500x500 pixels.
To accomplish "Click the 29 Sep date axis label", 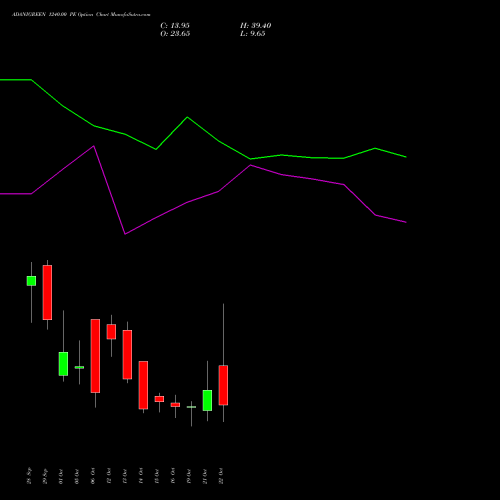I will [x=45, y=476].
